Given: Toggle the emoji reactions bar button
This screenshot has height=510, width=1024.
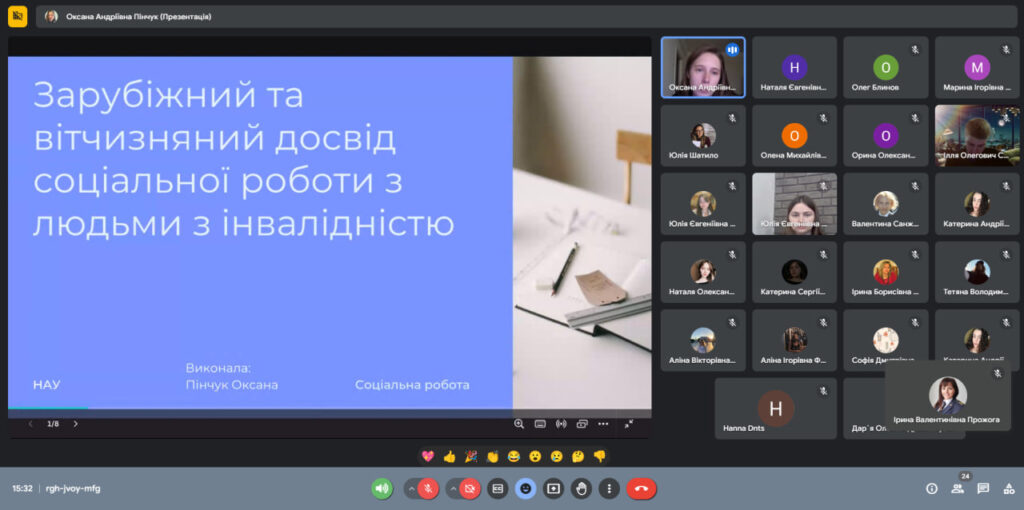Looking at the screenshot, I should pos(525,489).
